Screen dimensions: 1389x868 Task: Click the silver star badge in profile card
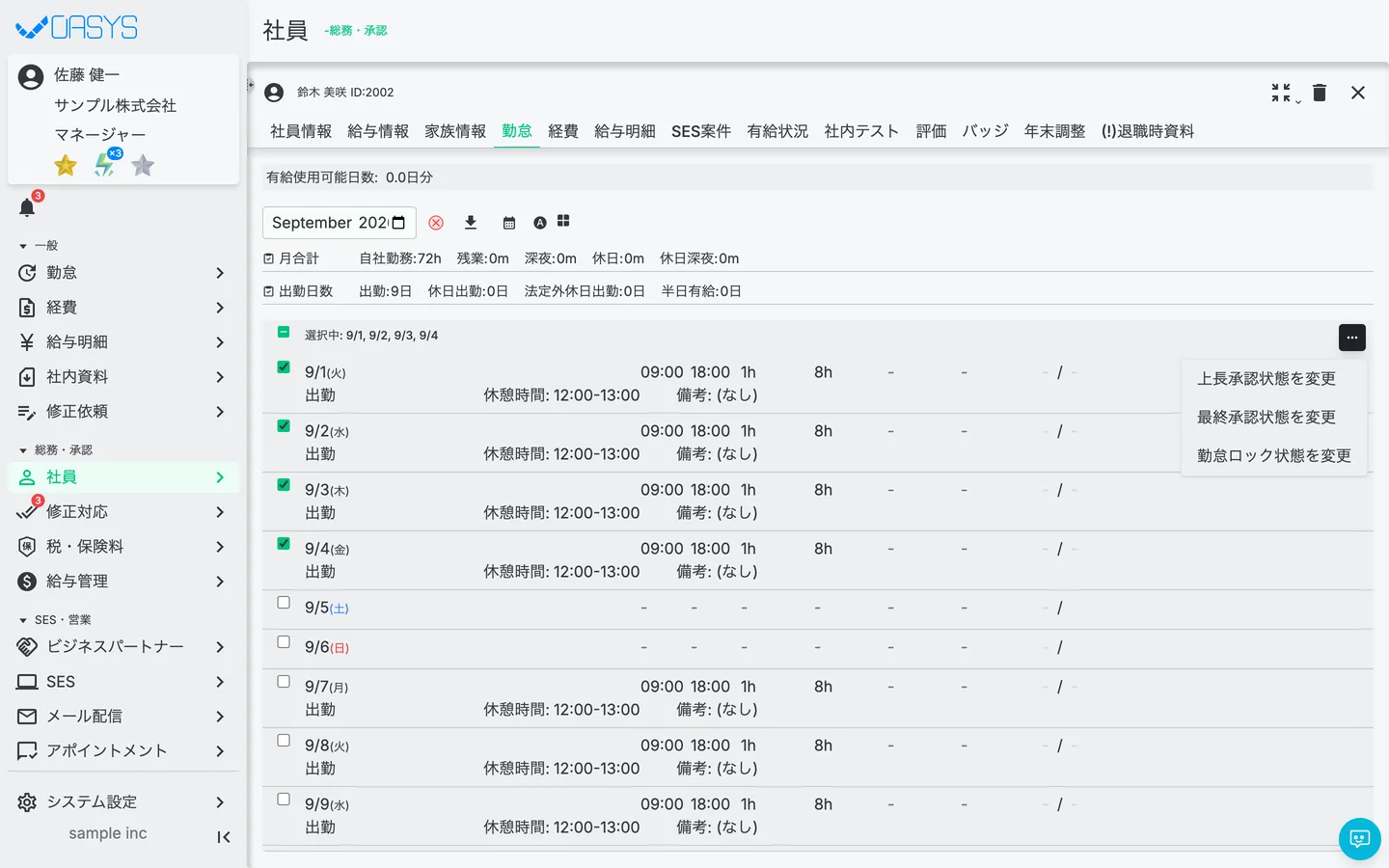pyautogui.click(x=143, y=166)
